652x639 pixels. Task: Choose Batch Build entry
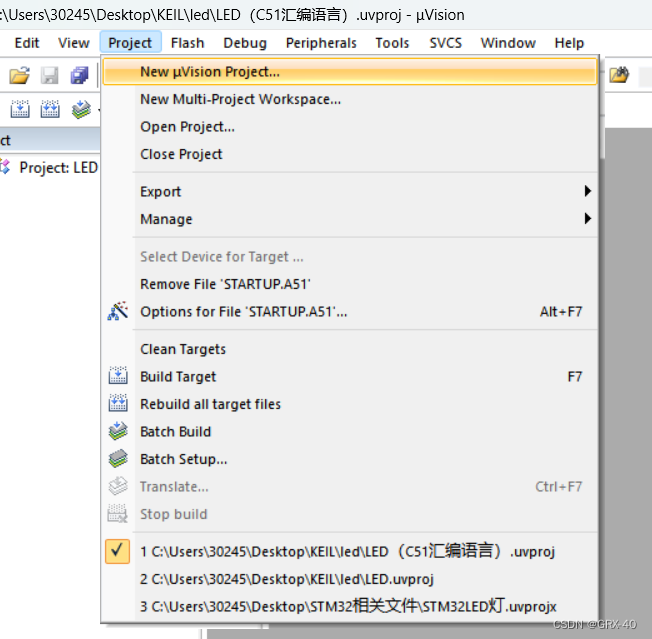[x=350, y=432]
